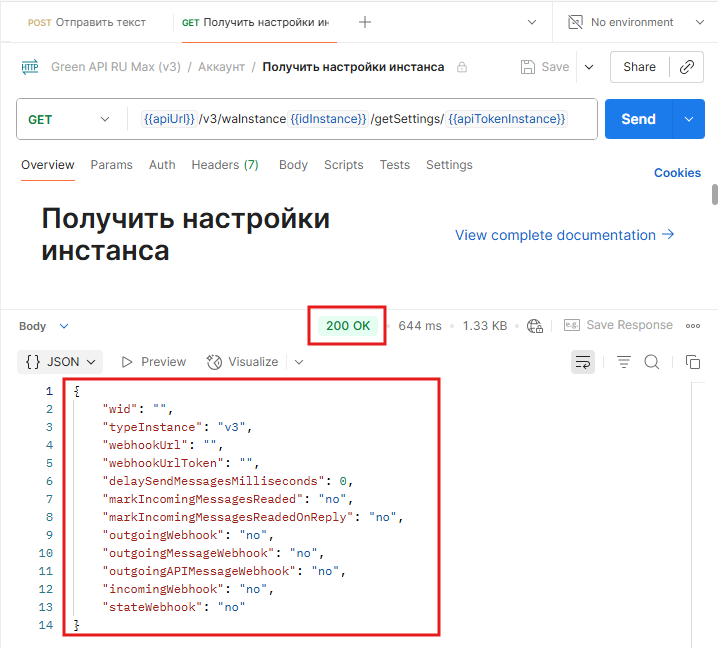Open JSON format dropdown

click(x=60, y=362)
